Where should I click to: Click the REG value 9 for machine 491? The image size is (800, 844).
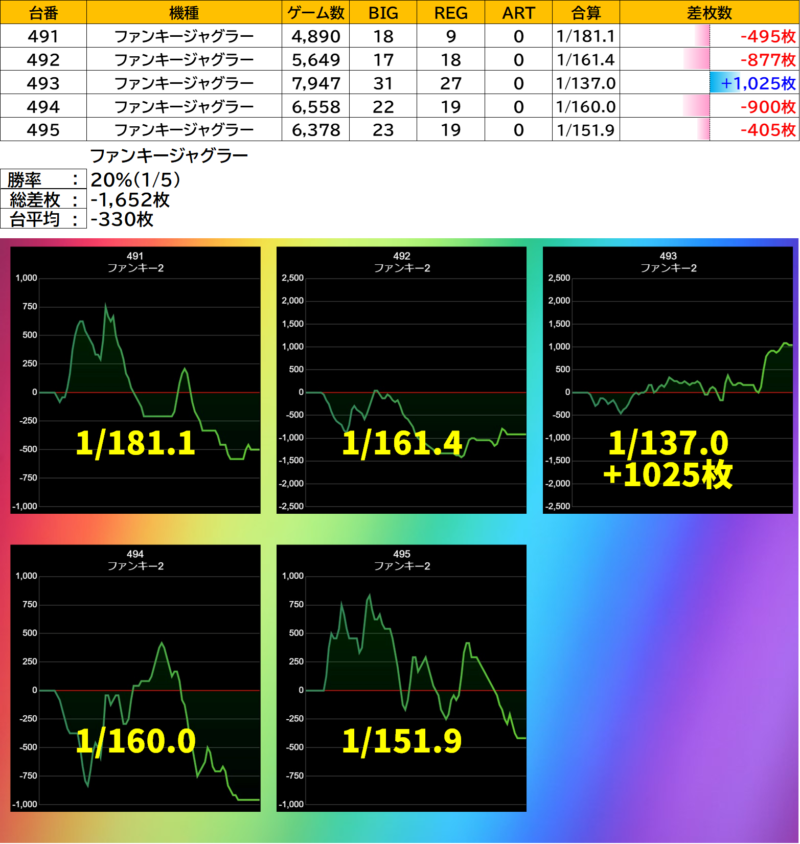451,36
